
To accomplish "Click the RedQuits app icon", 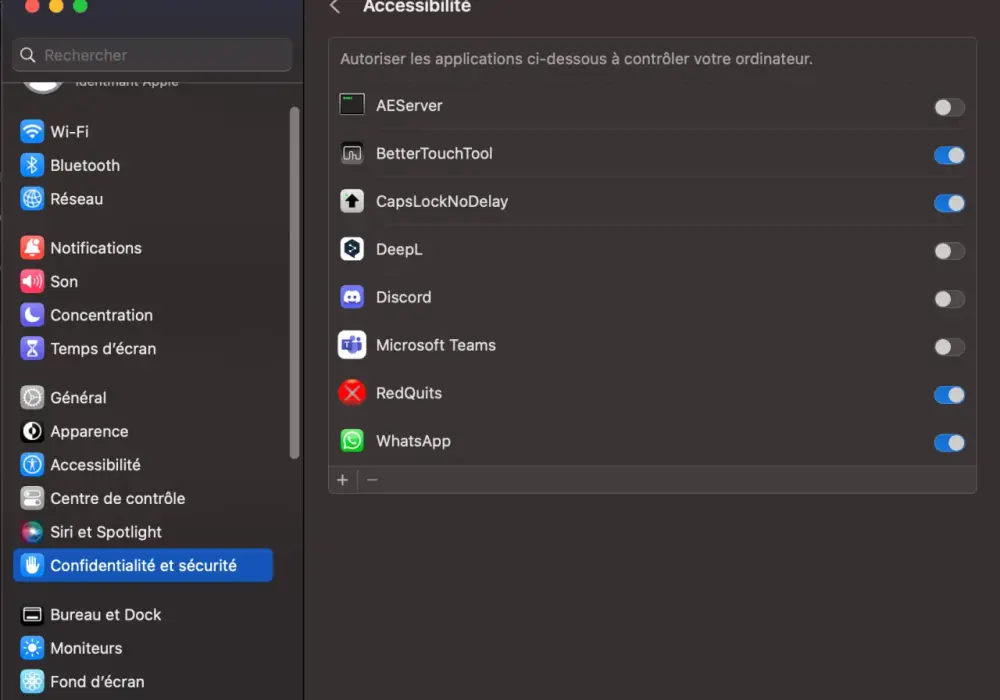I will 351,393.
